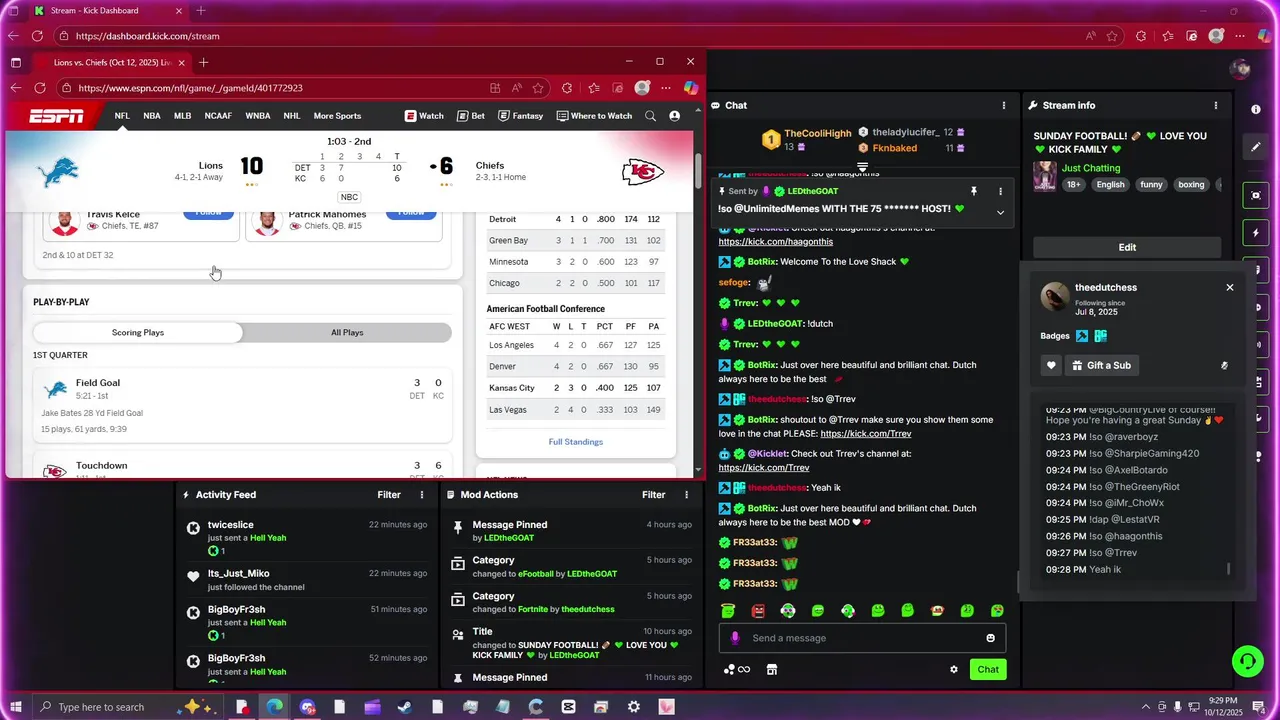Click the boxing stream tag
This screenshot has width=1280, height=720.
click(x=1191, y=184)
